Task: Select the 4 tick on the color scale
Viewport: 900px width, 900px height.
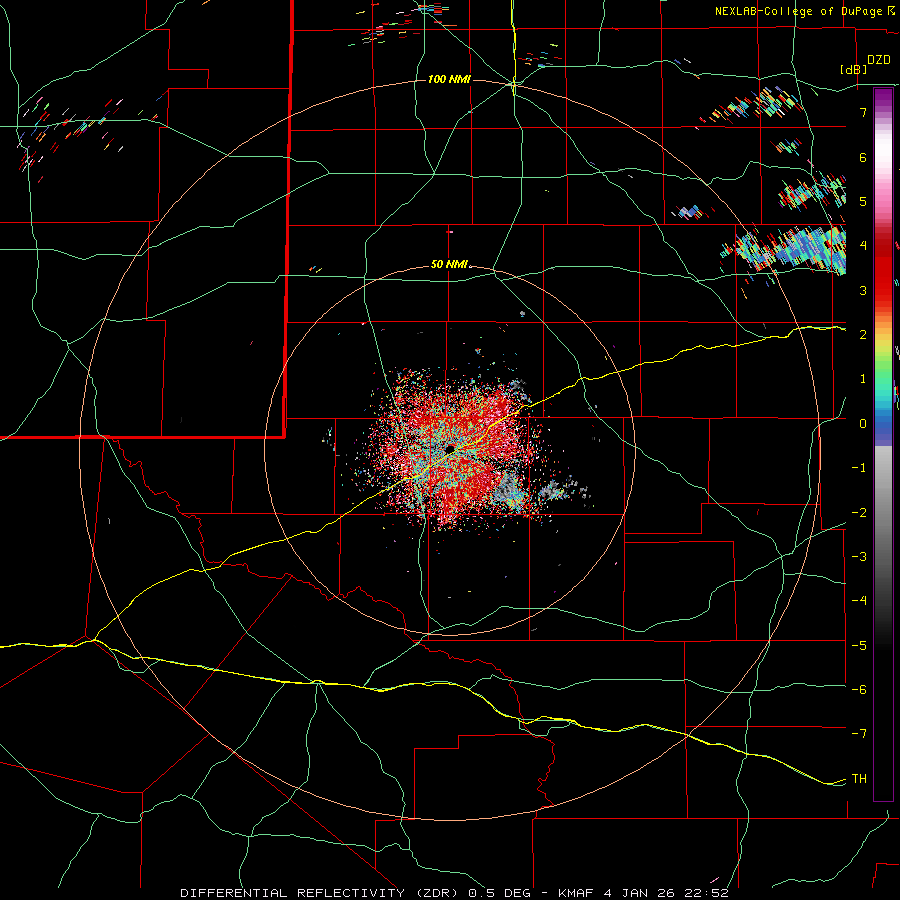Action: point(863,246)
